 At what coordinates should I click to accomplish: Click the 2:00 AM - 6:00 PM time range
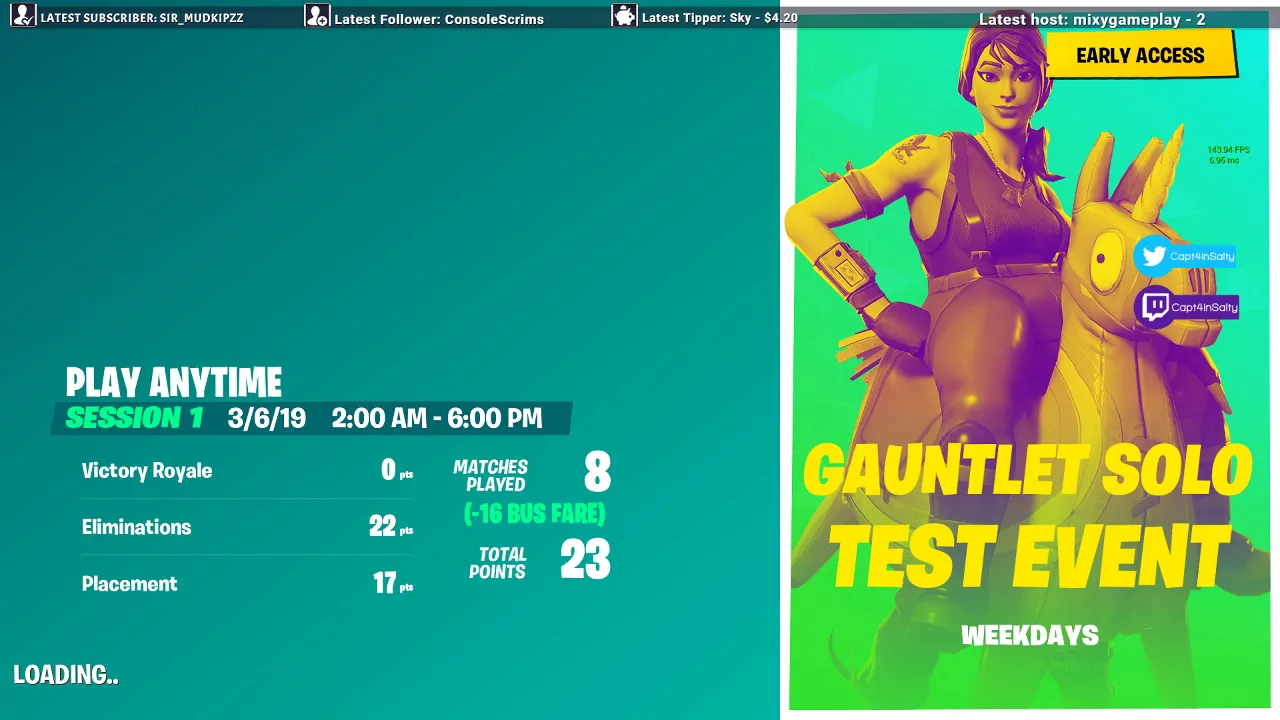(437, 418)
